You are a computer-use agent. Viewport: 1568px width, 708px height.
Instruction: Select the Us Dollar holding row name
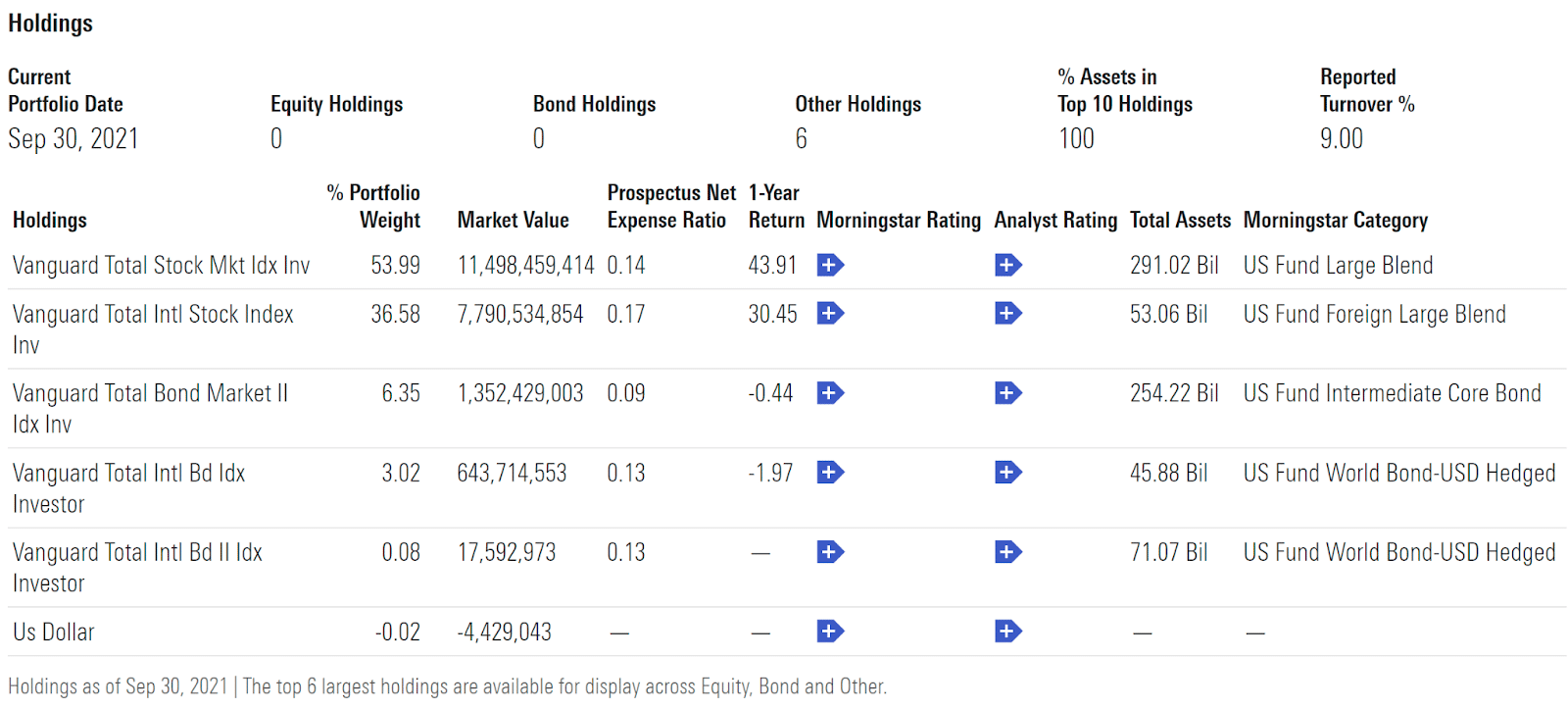coord(54,632)
